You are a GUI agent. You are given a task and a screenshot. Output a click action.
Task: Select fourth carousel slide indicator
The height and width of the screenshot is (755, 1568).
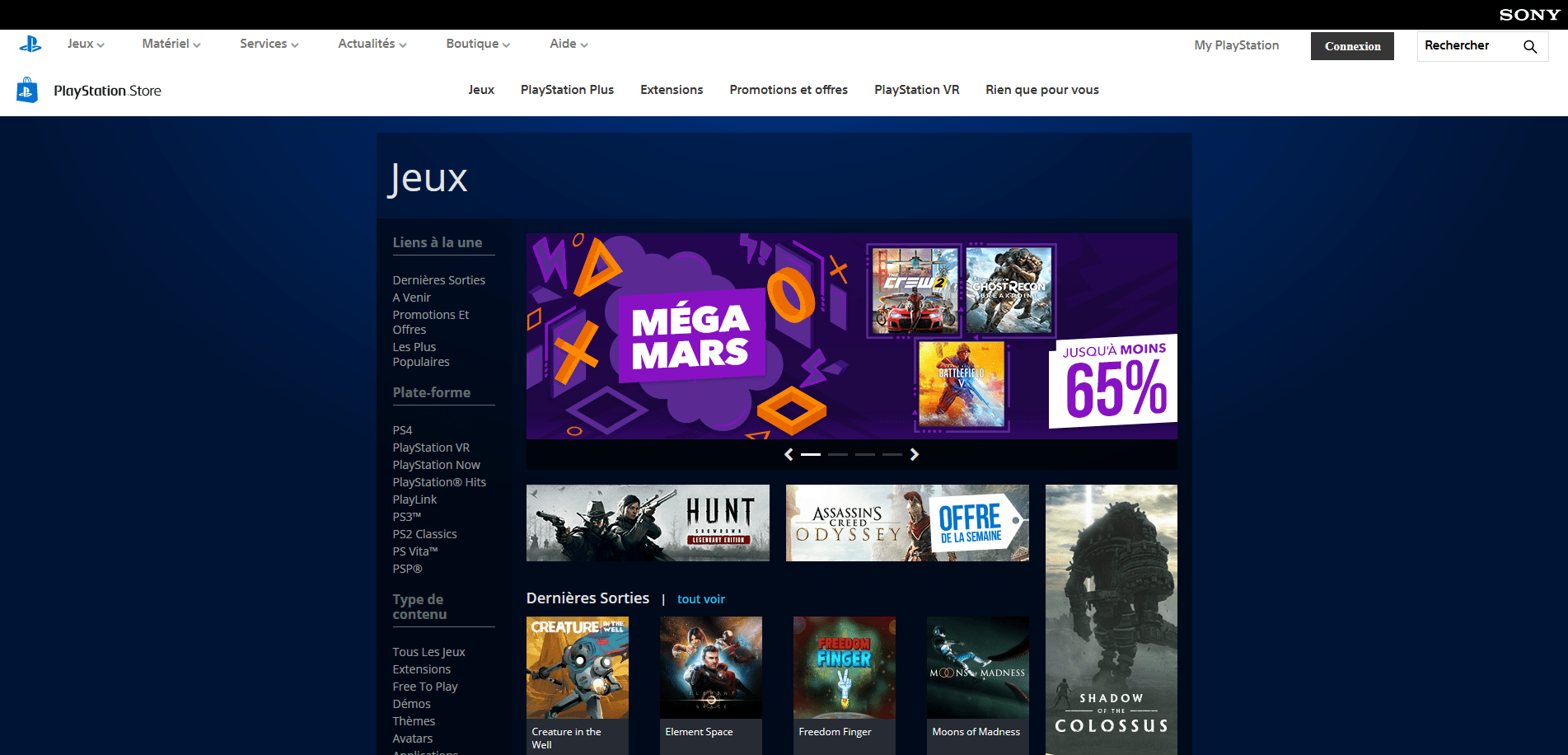click(892, 454)
